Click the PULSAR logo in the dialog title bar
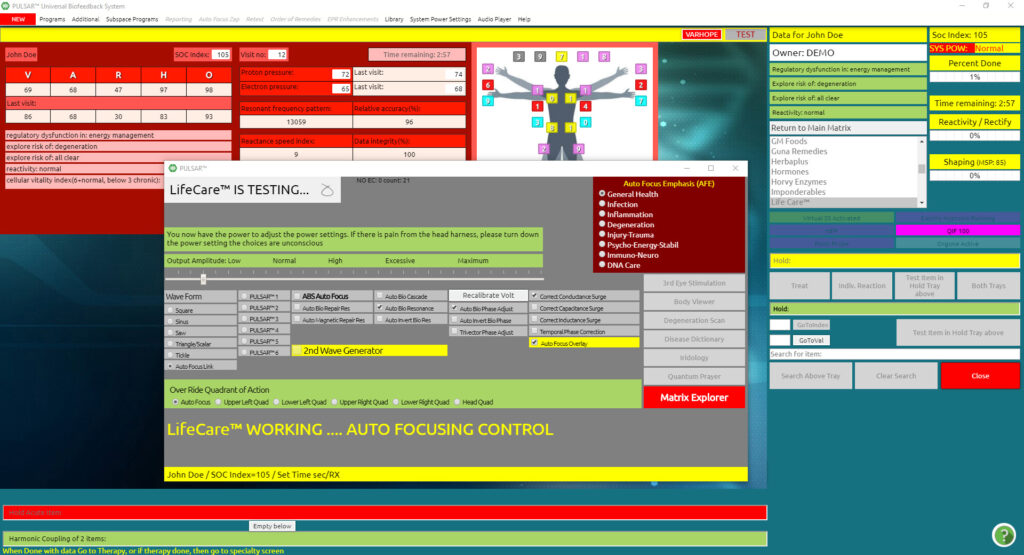The image size is (1024, 555). pos(171,168)
